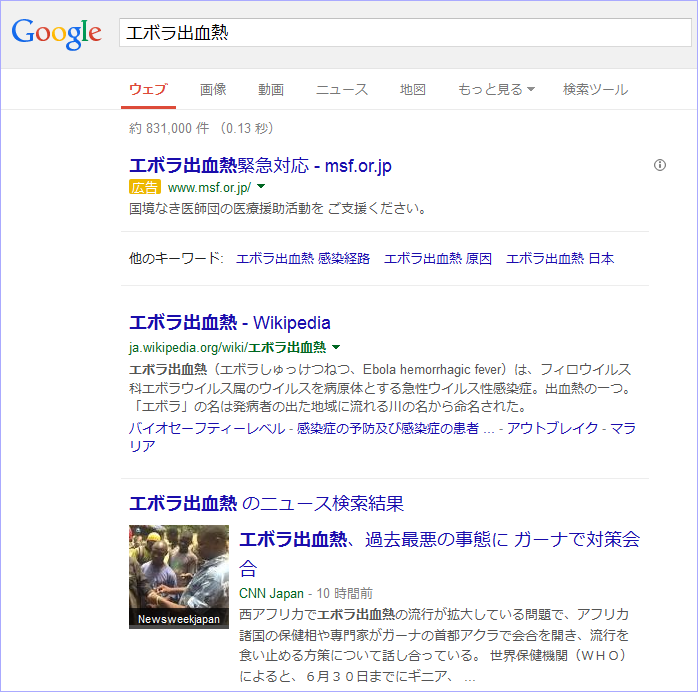Click the 国境なき医師団 ad description text

click(x=278, y=208)
